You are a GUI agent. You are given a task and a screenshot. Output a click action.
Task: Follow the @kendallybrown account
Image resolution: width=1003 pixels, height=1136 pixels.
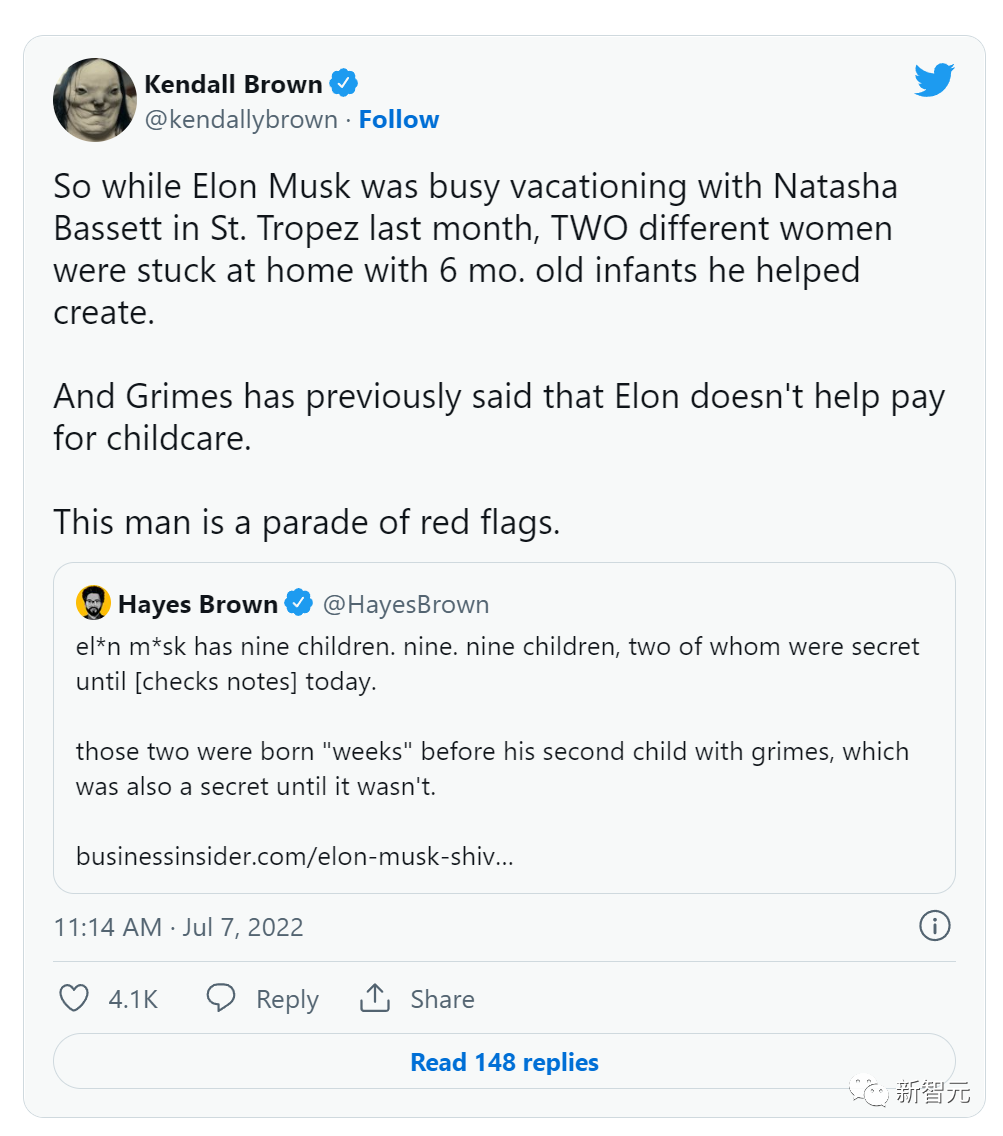pos(399,120)
